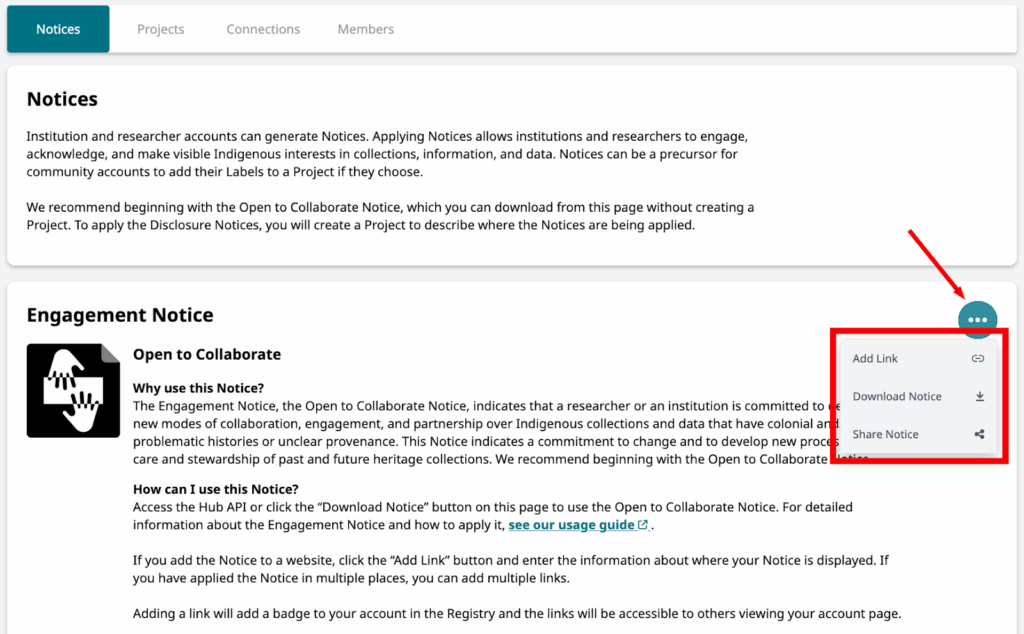Click the "How can I use this Notice?" subheading
This screenshot has width=1024, height=634.
[x=216, y=489]
